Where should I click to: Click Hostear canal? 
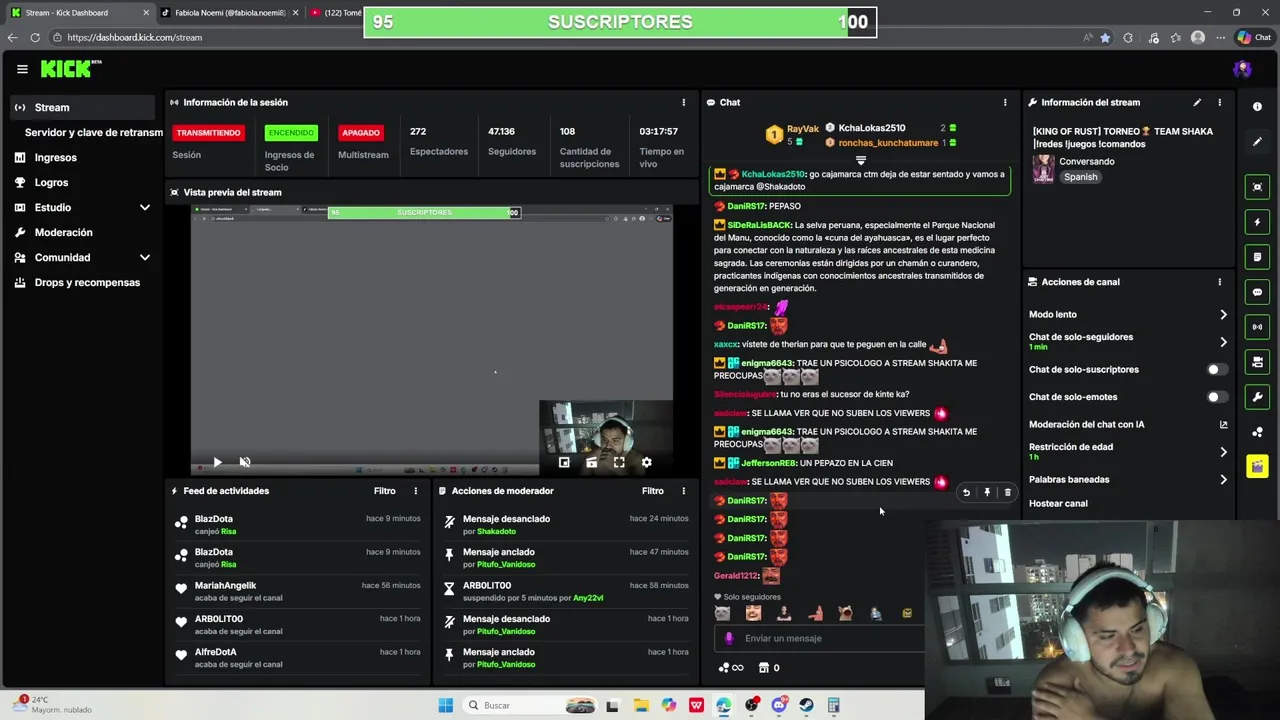click(x=1058, y=503)
